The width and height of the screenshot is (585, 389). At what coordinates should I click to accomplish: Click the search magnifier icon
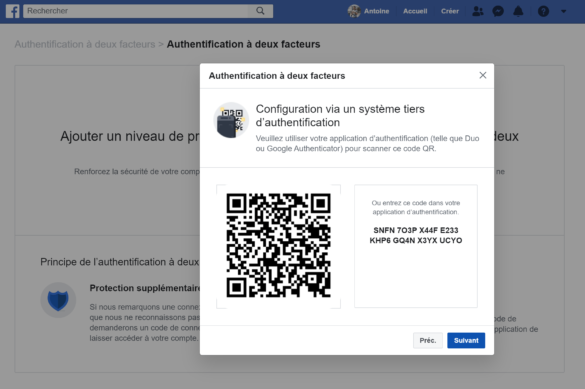tap(260, 11)
